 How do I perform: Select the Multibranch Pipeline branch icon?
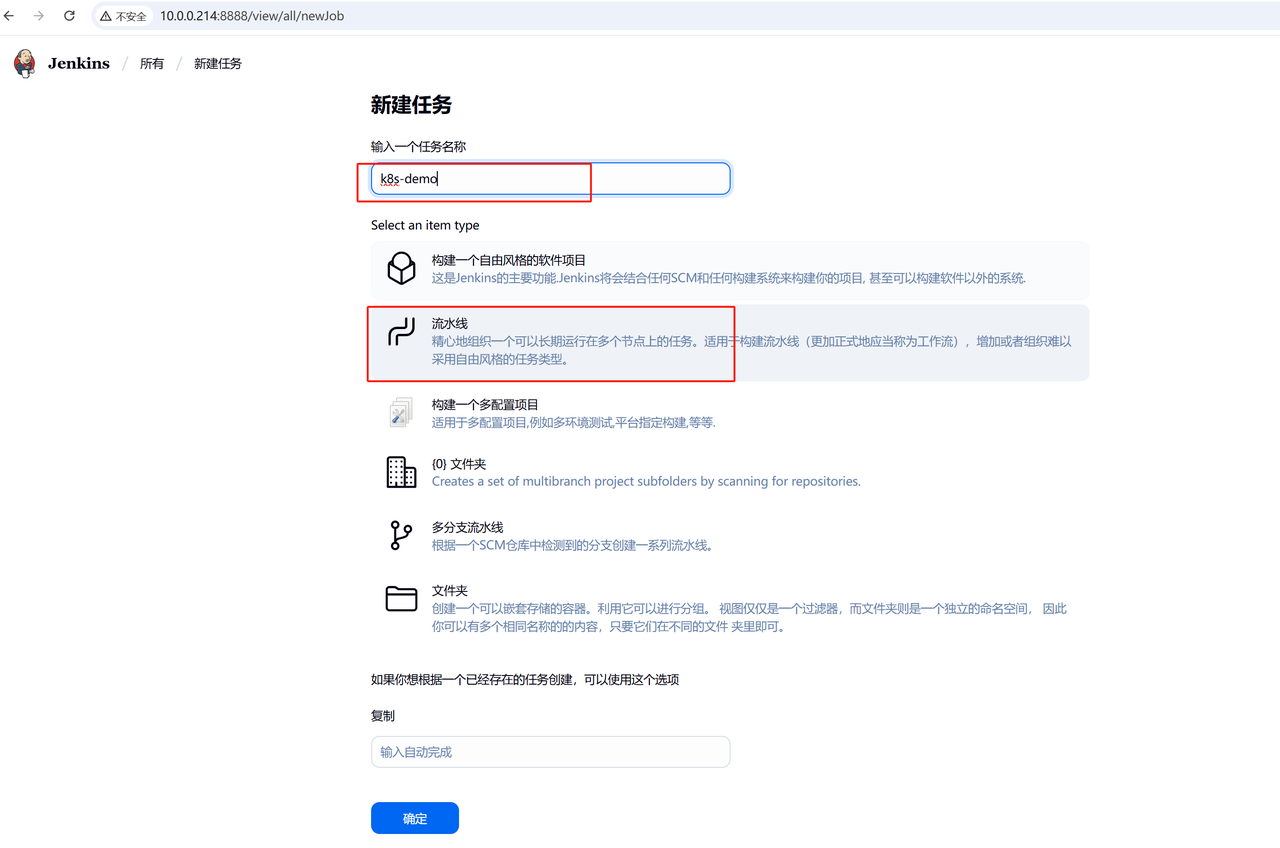pos(401,535)
